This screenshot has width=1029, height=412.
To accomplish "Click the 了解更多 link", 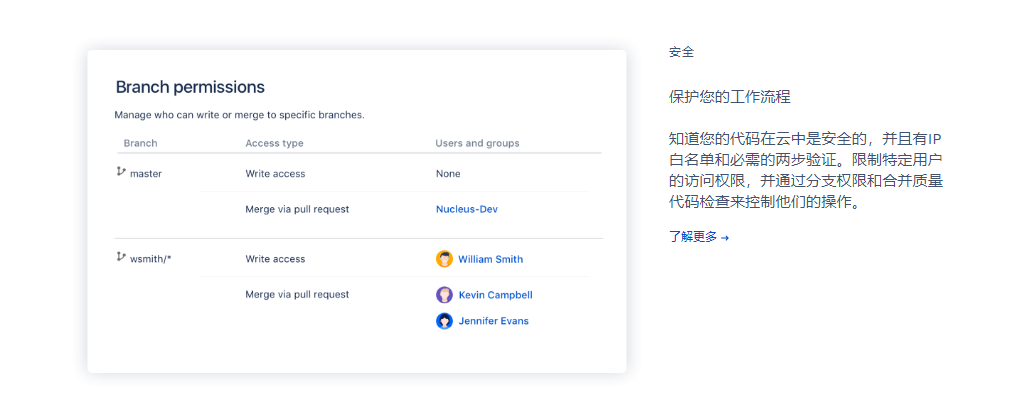I will pos(699,237).
